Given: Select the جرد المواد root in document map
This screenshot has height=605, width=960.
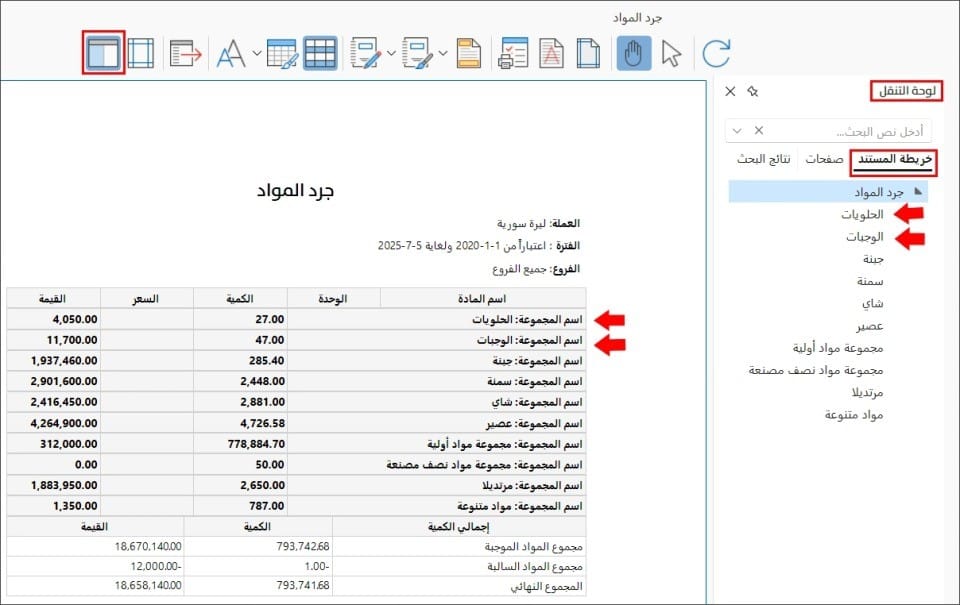Looking at the screenshot, I should pyautogui.click(x=879, y=192).
